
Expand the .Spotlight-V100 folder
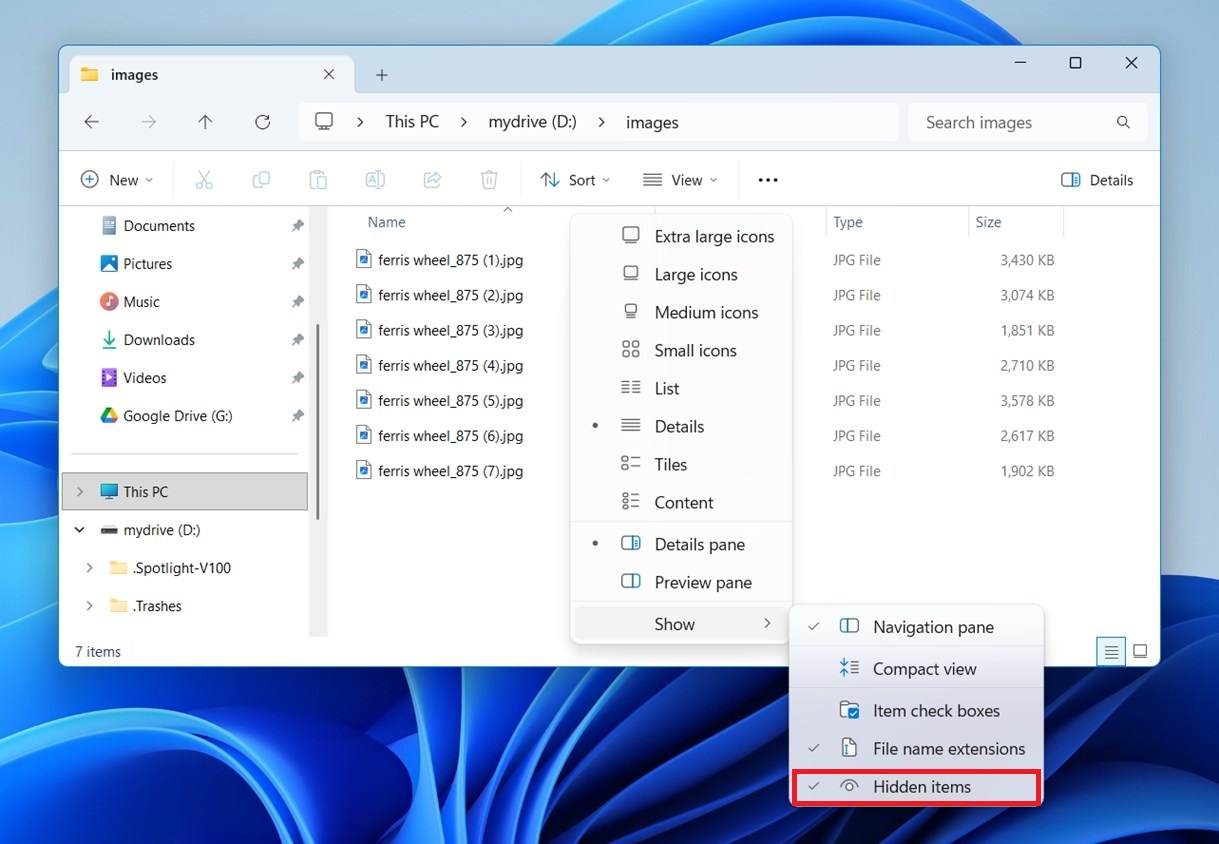click(x=89, y=568)
